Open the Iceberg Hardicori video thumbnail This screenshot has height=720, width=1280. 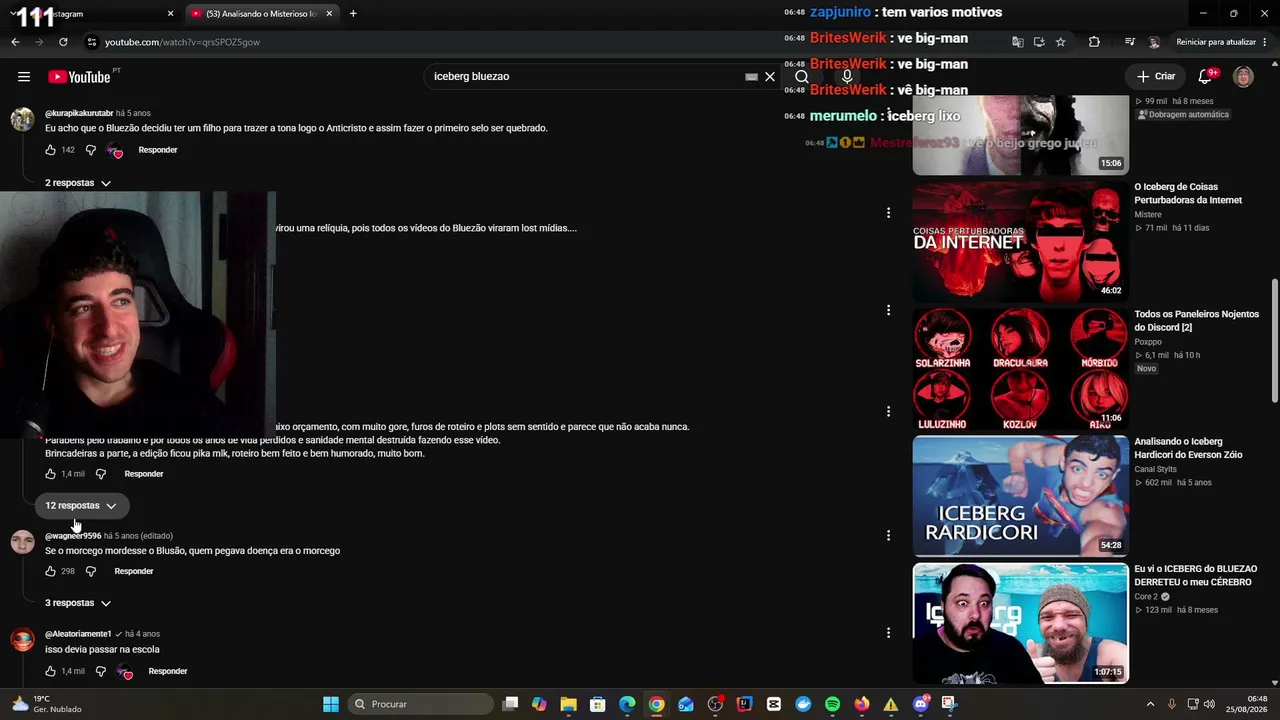coord(1020,496)
